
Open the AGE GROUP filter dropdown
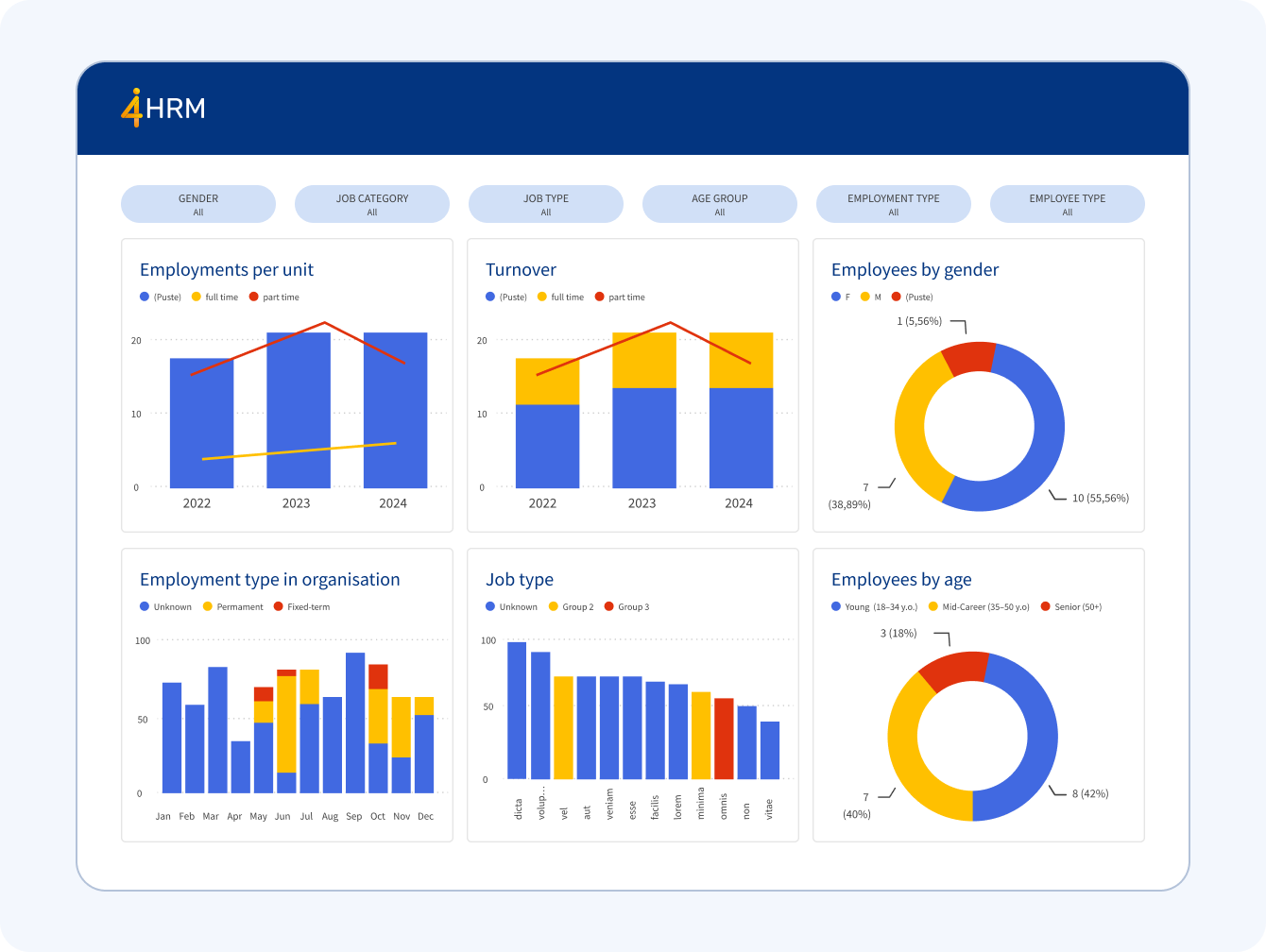point(720,204)
